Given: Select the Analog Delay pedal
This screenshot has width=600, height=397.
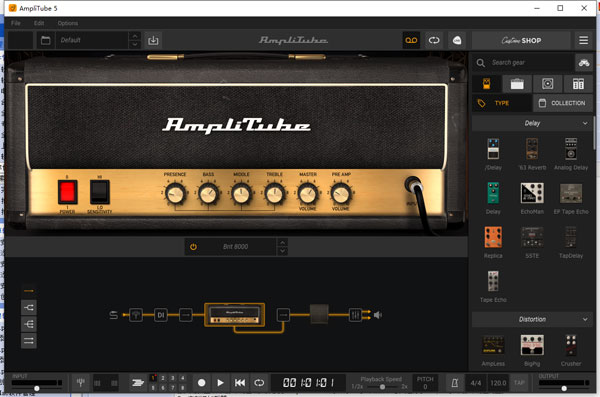Looking at the screenshot, I should (571, 149).
